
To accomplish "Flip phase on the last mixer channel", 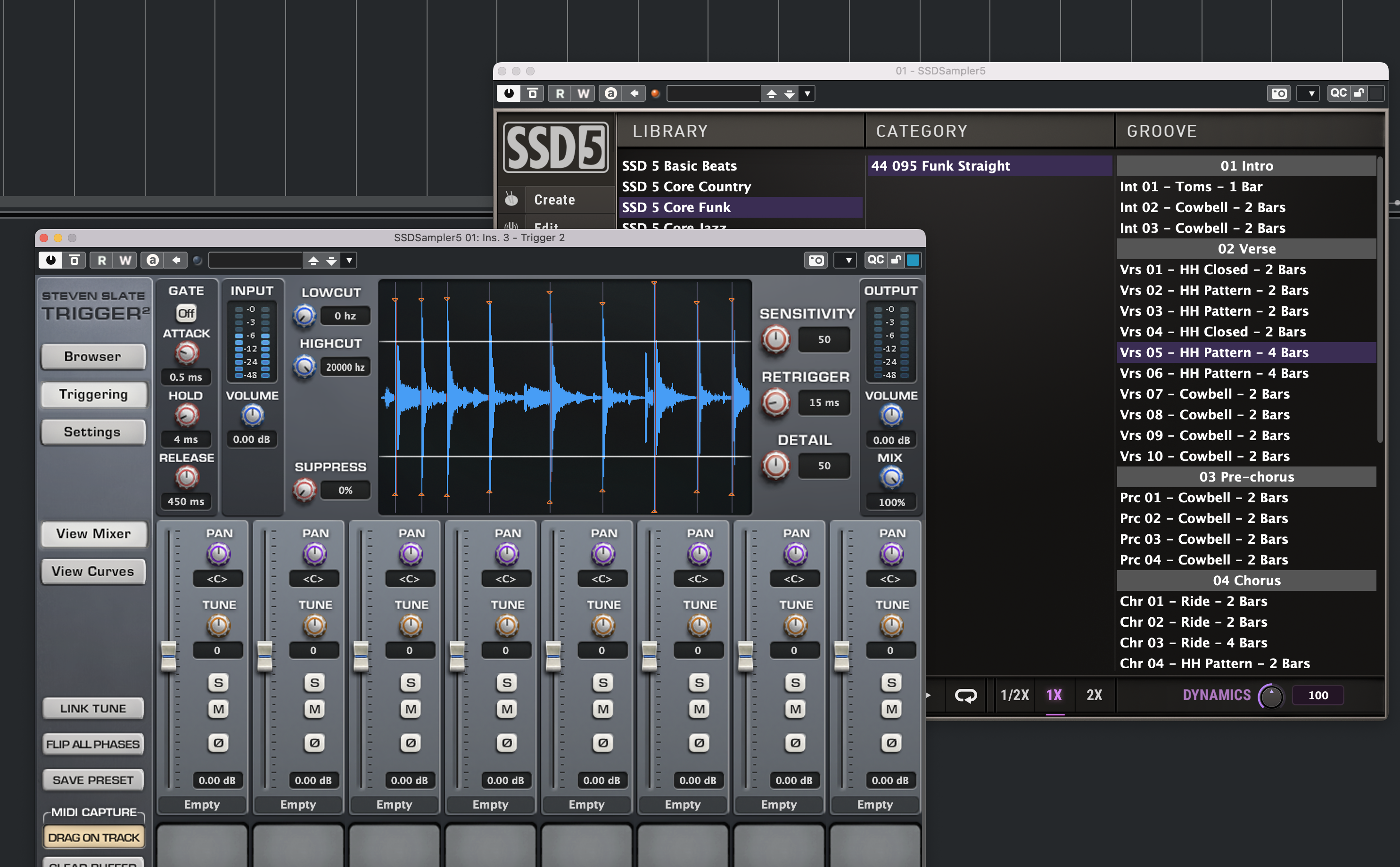I will click(891, 743).
